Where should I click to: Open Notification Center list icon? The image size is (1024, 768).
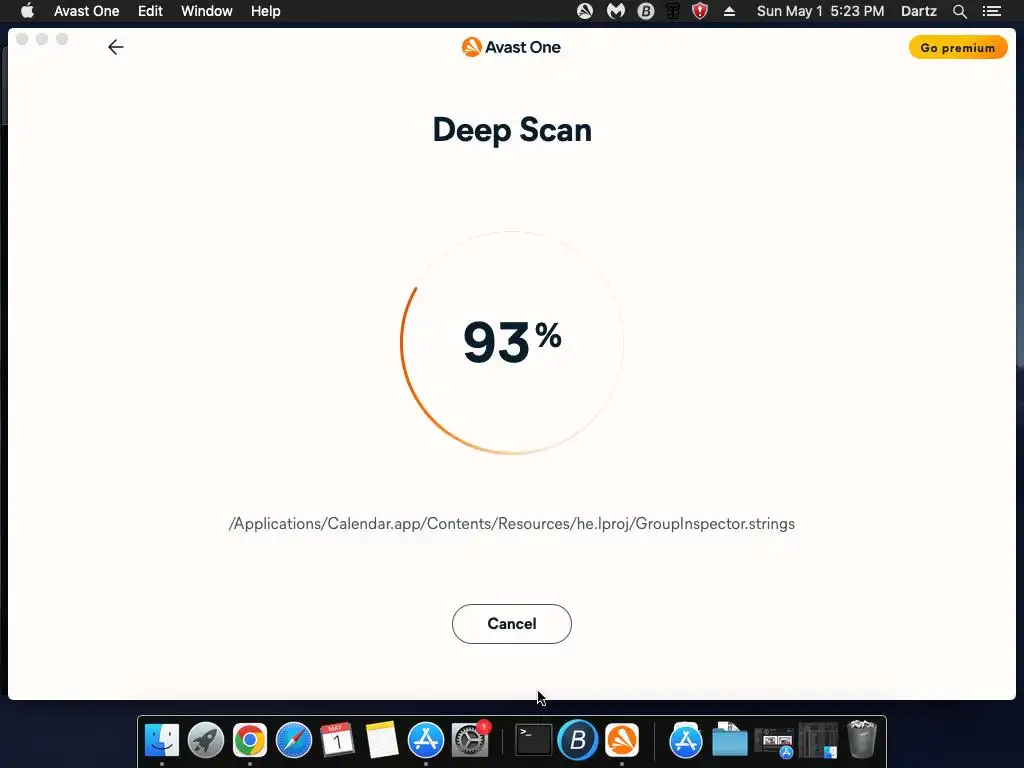coord(991,11)
